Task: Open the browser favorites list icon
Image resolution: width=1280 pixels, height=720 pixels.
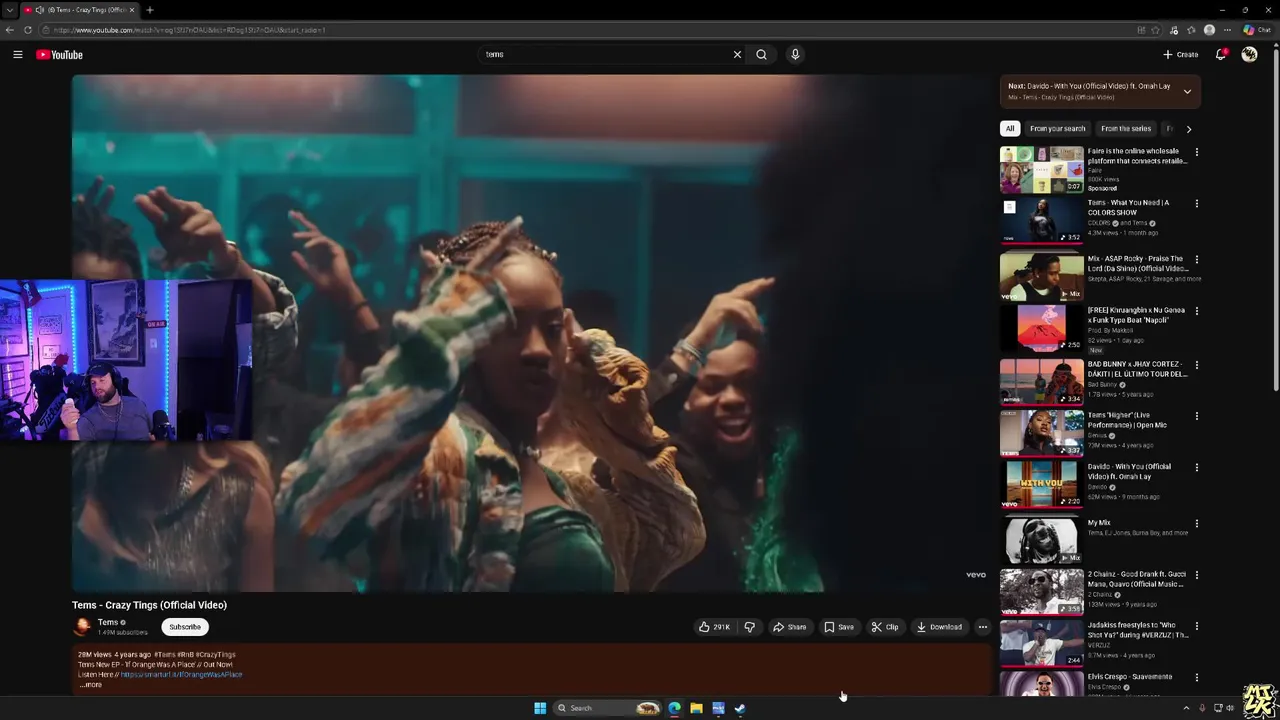Action: (1191, 30)
